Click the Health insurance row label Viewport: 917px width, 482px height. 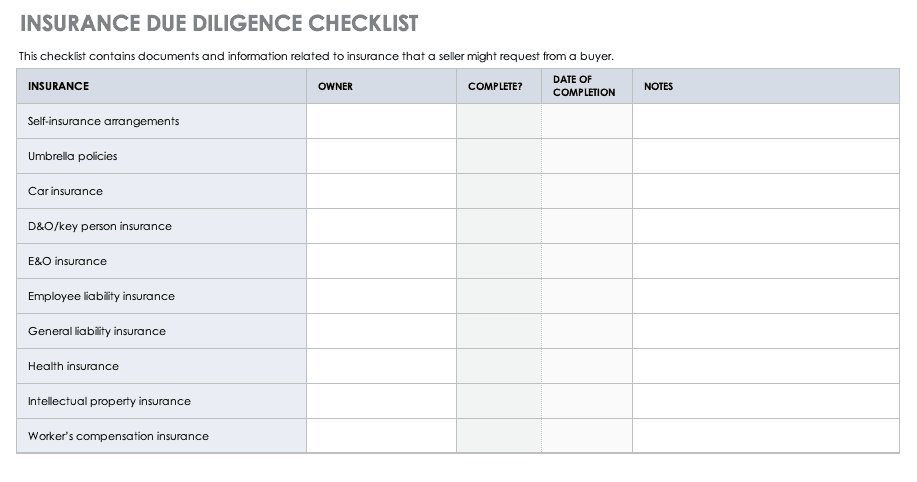click(73, 366)
